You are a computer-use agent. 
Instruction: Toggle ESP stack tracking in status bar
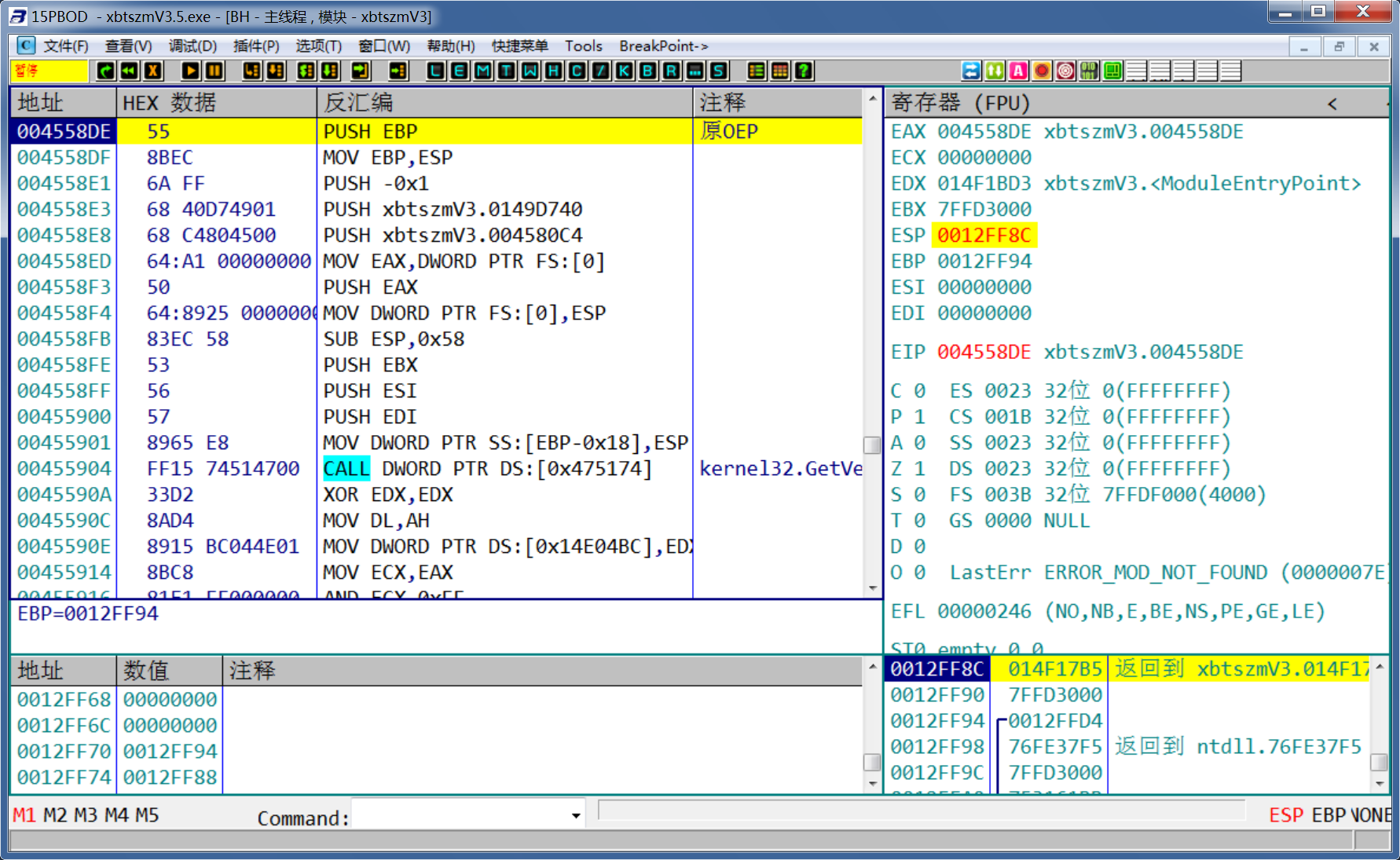pos(1285,815)
